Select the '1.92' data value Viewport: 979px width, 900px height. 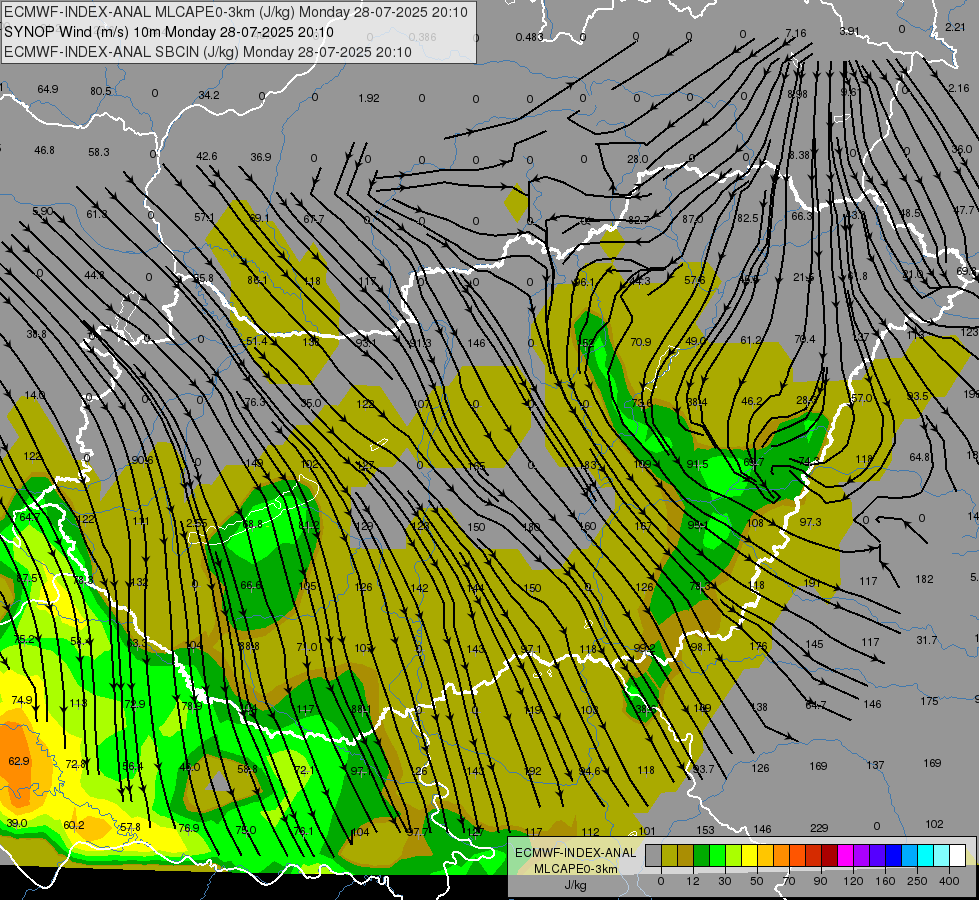(369, 98)
